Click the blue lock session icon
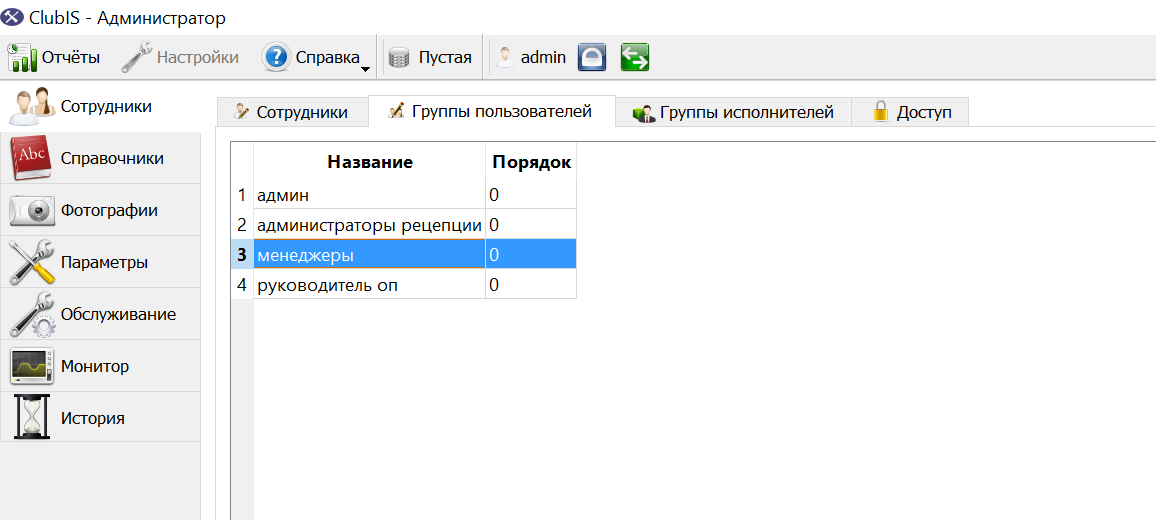The height and width of the screenshot is (520, 1156). [592, 57]
